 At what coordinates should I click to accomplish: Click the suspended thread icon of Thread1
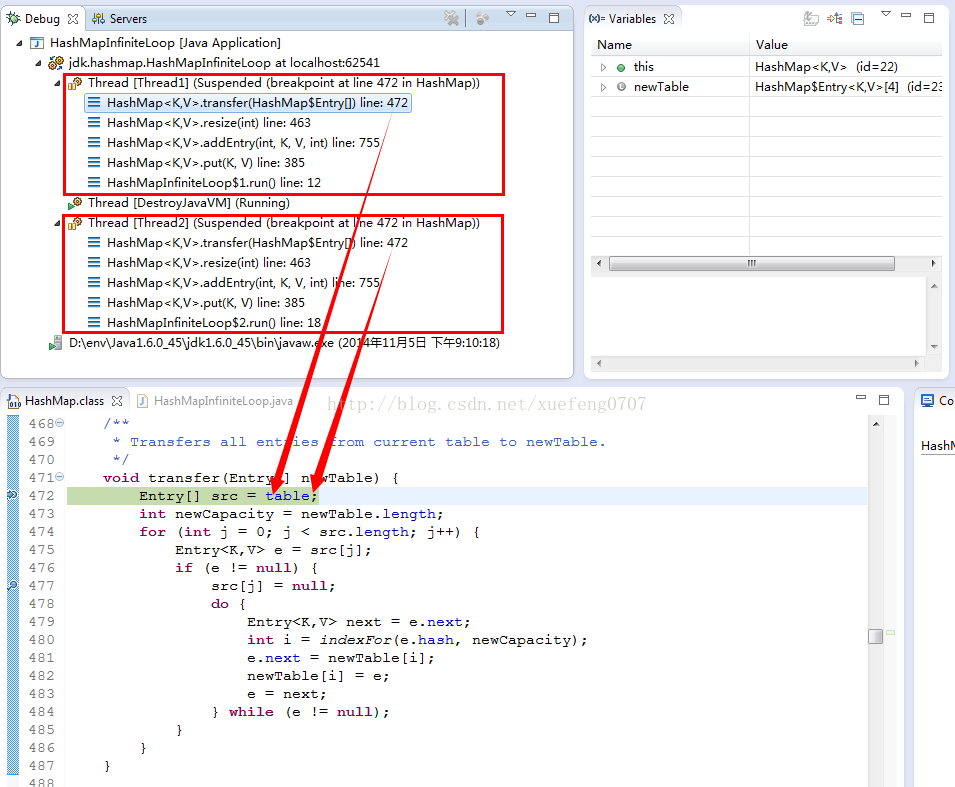75,83
